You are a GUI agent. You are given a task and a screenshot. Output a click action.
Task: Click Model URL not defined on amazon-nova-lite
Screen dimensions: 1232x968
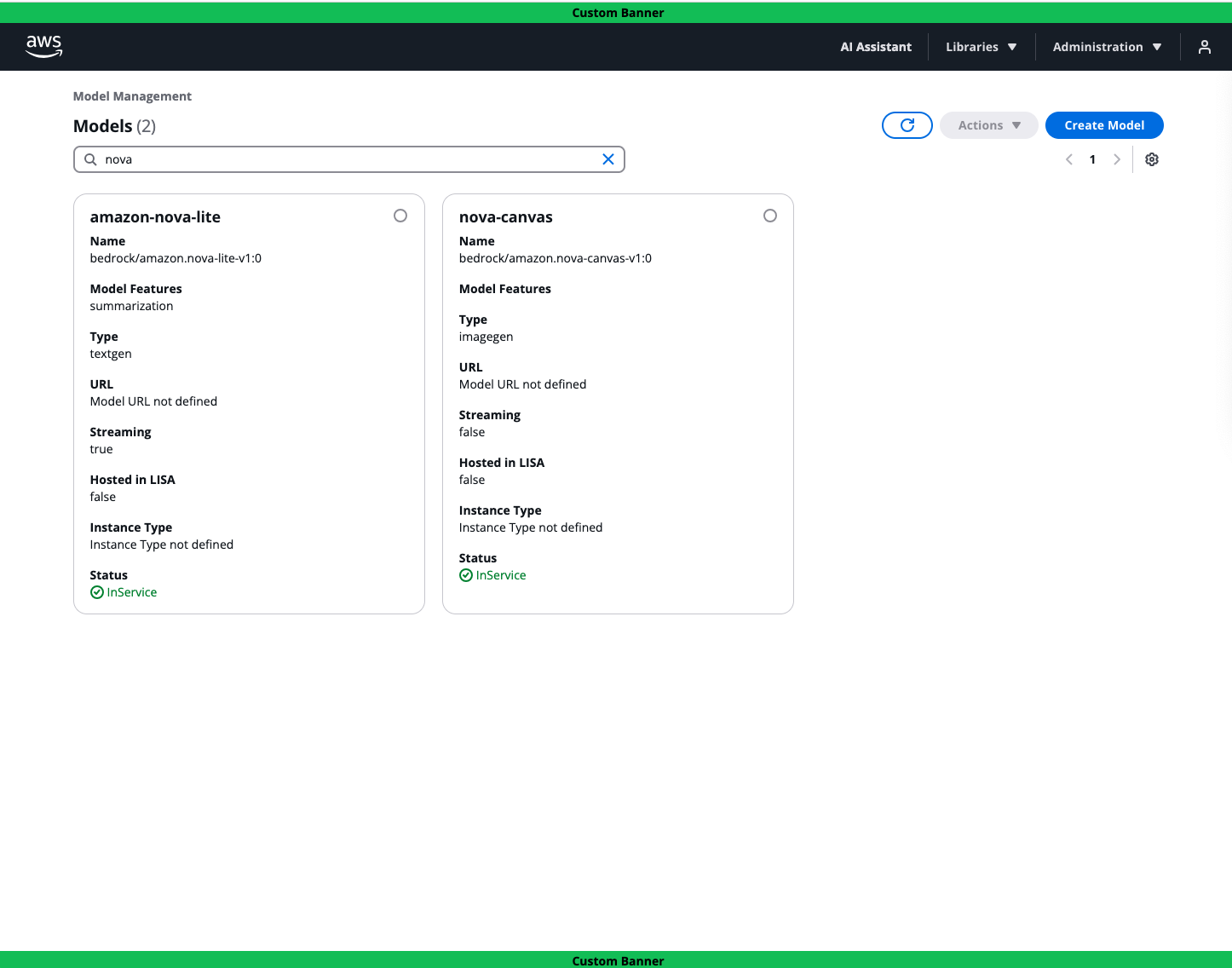153,401
